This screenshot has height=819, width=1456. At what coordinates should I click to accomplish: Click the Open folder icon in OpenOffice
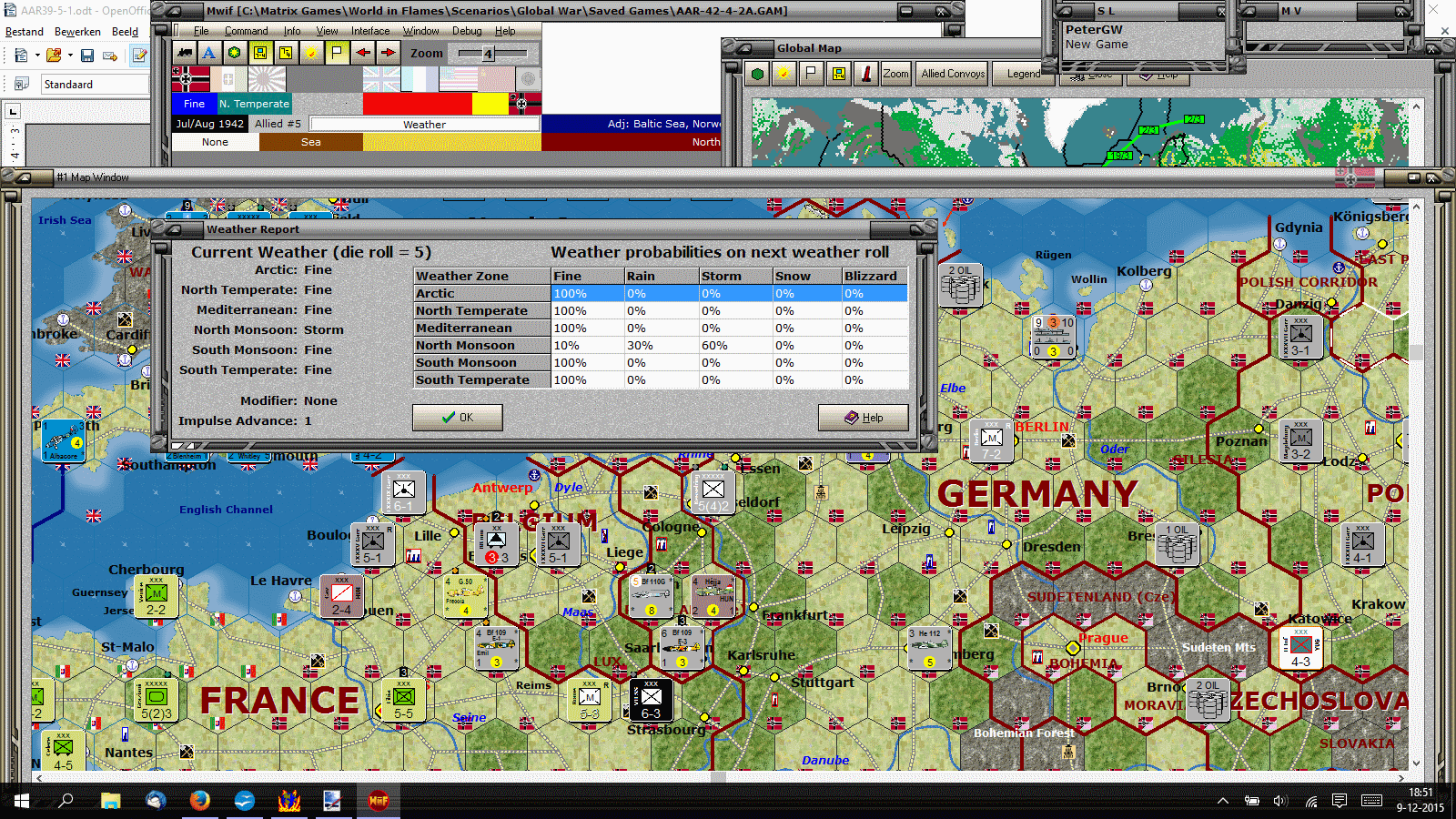(x=54, y=56)
